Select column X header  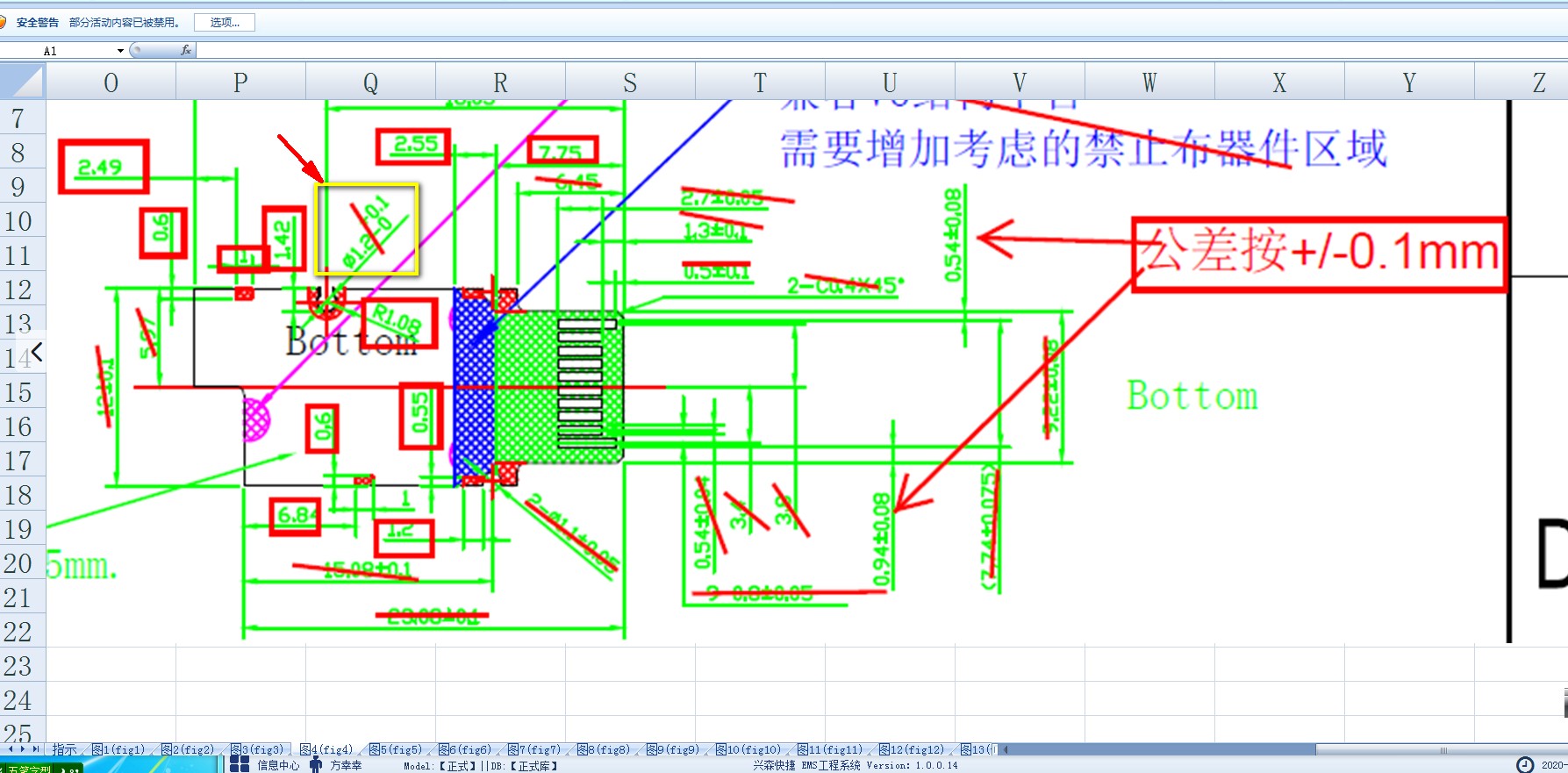click(1279, 82)
